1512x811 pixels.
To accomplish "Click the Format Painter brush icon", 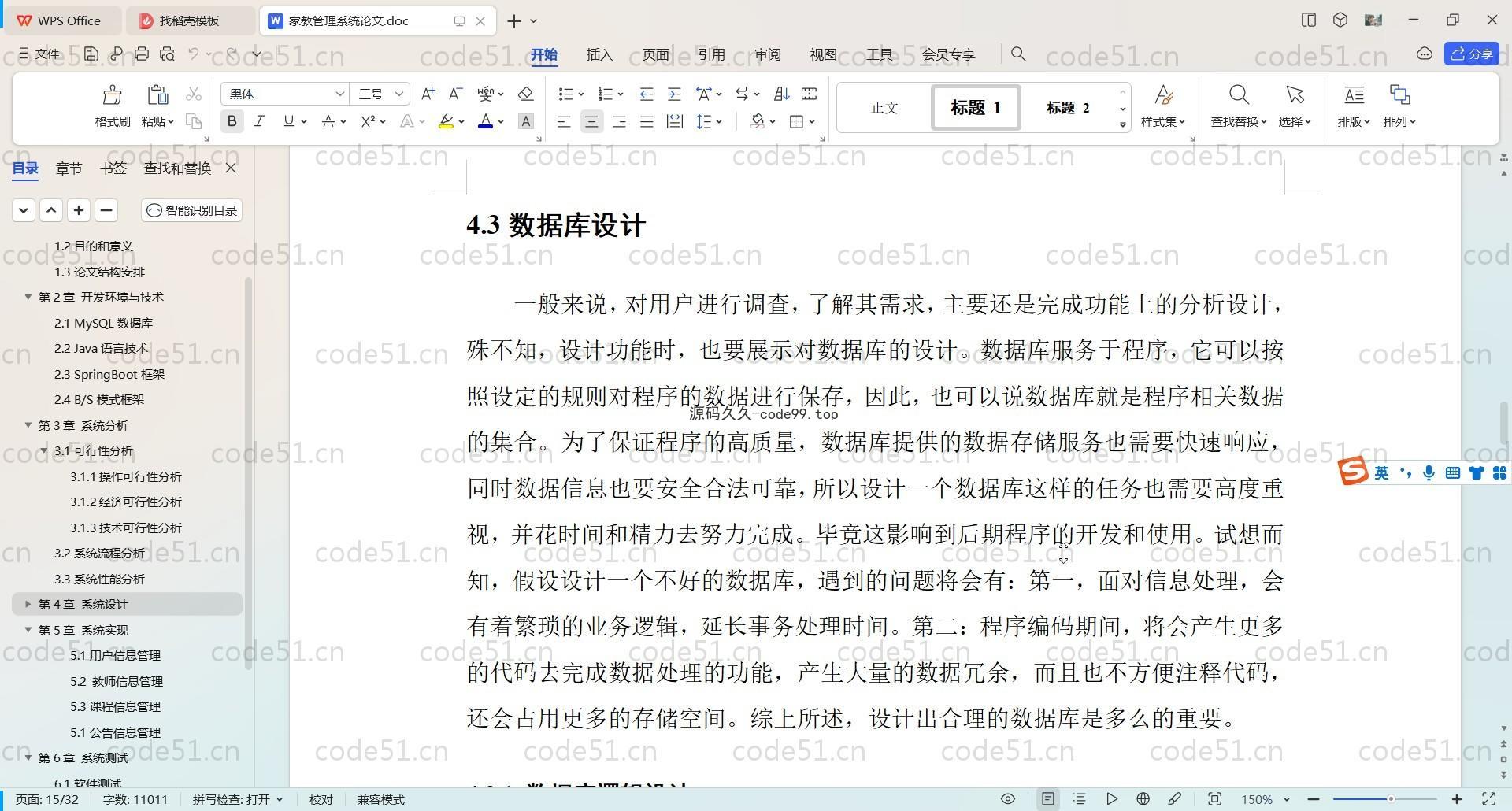I will point(112,95).
